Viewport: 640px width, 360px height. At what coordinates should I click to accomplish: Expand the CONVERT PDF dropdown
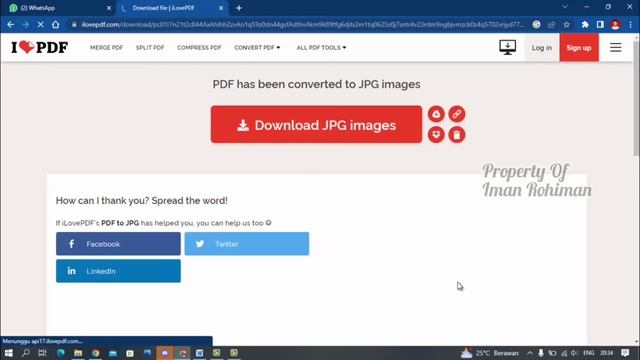pos(257,48)
